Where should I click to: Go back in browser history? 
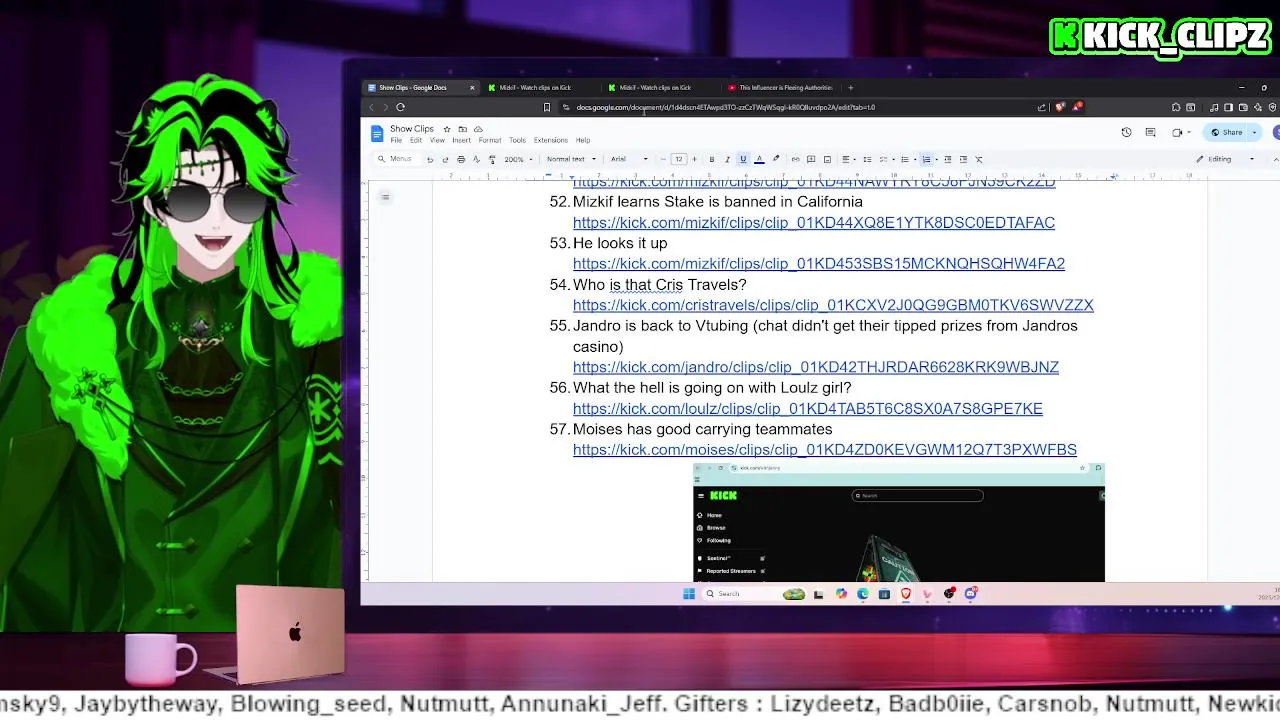click(x=371, y=107)
